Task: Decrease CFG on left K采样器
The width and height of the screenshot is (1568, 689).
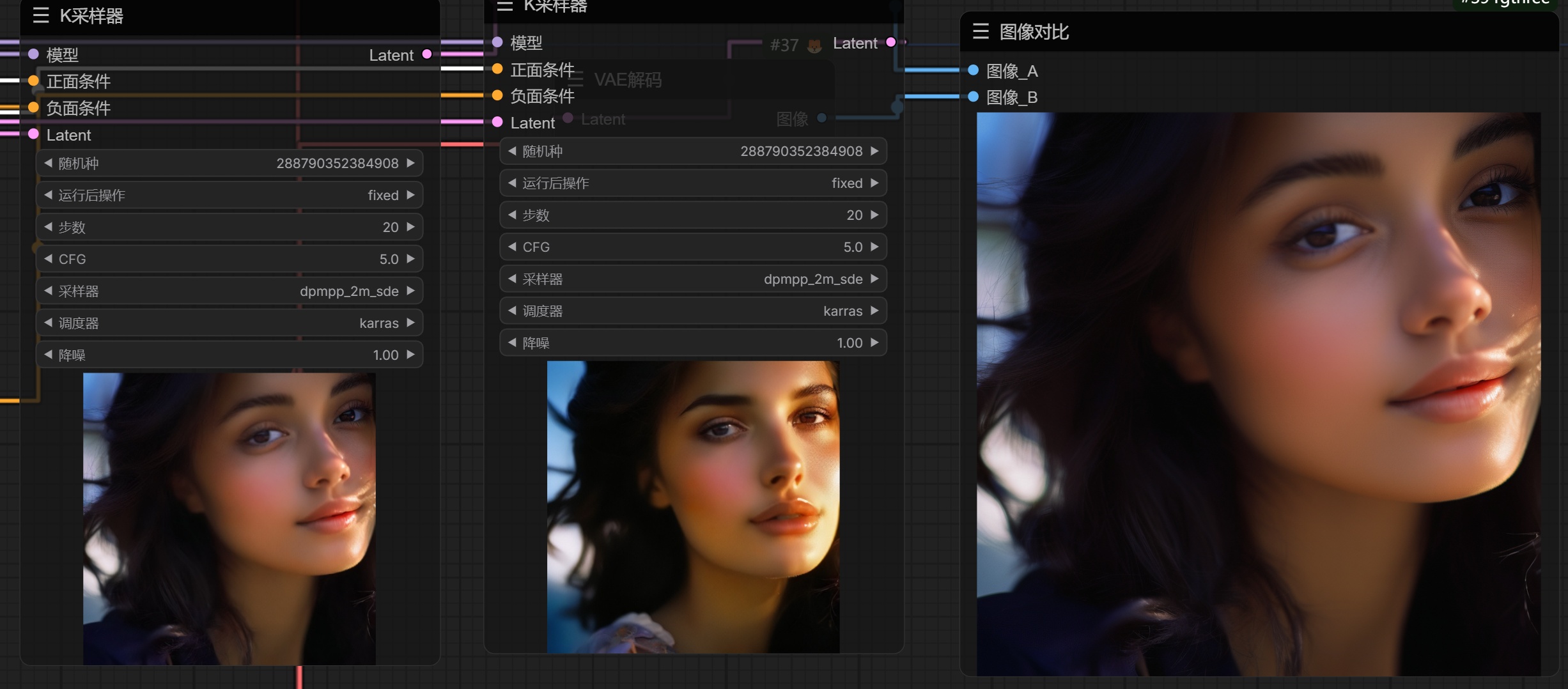Action: point(48,259)
